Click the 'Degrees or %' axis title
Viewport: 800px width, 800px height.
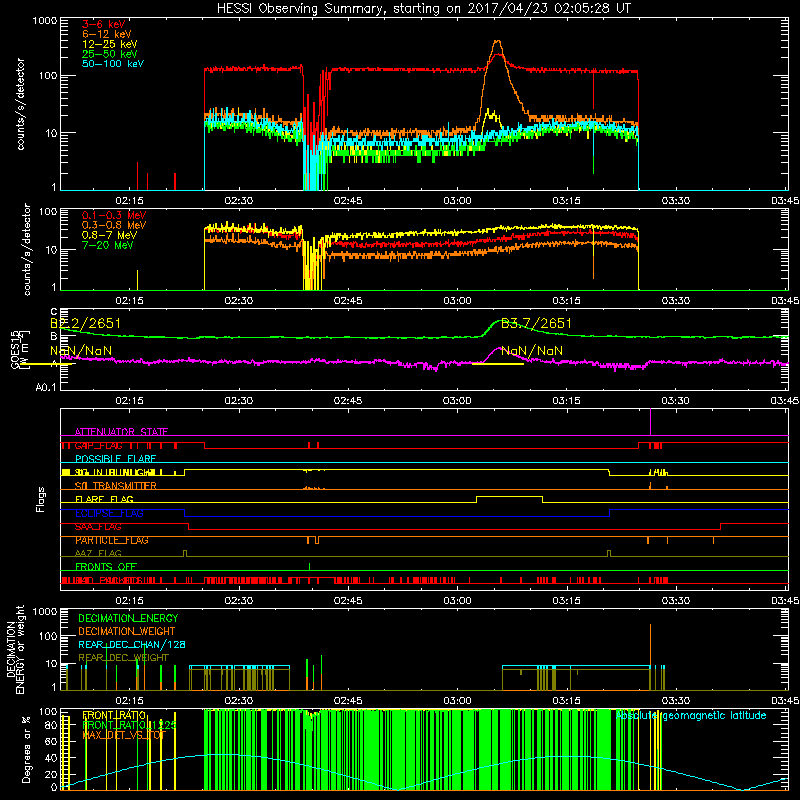click(27, 749)
